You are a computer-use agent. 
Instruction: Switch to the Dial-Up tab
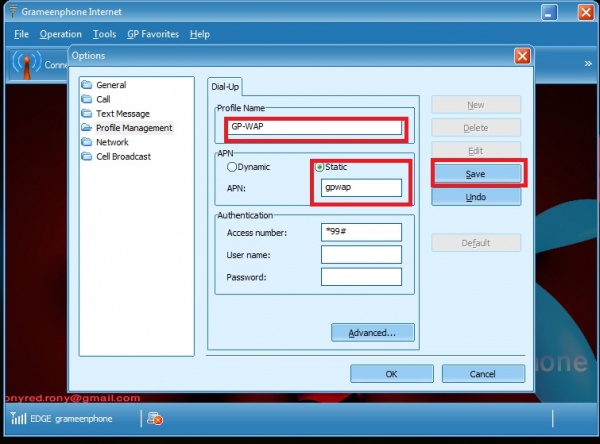pyautogui.click(x=225, y=87)
